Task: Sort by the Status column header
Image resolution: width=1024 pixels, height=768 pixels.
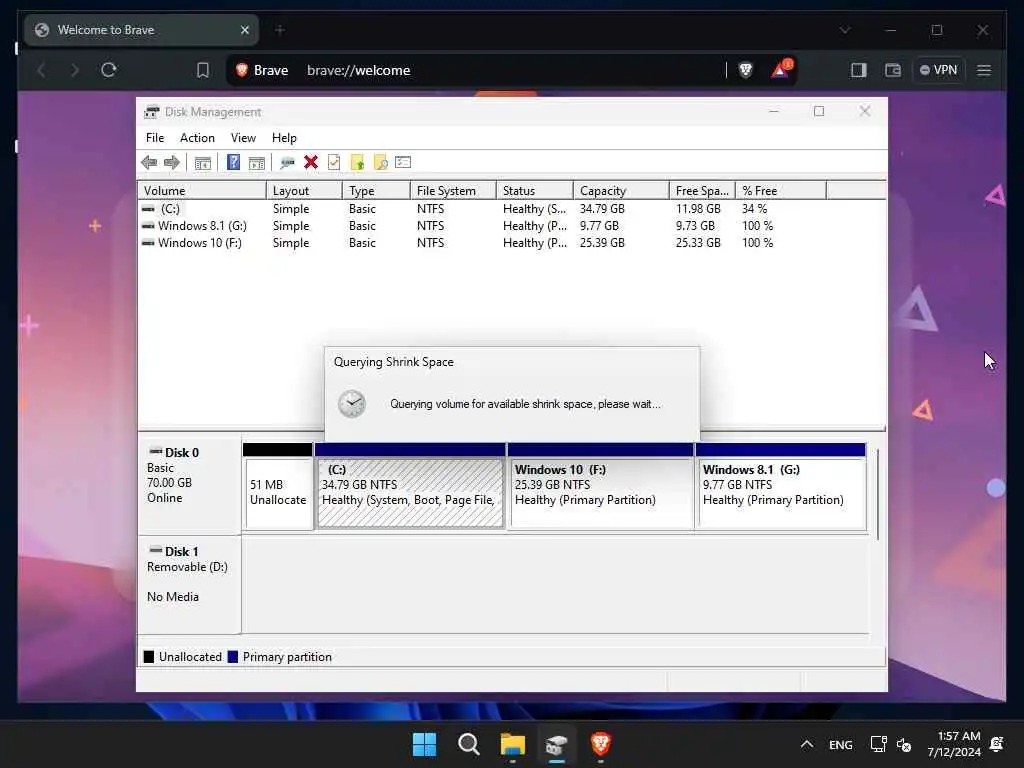Action: (535, 191)
